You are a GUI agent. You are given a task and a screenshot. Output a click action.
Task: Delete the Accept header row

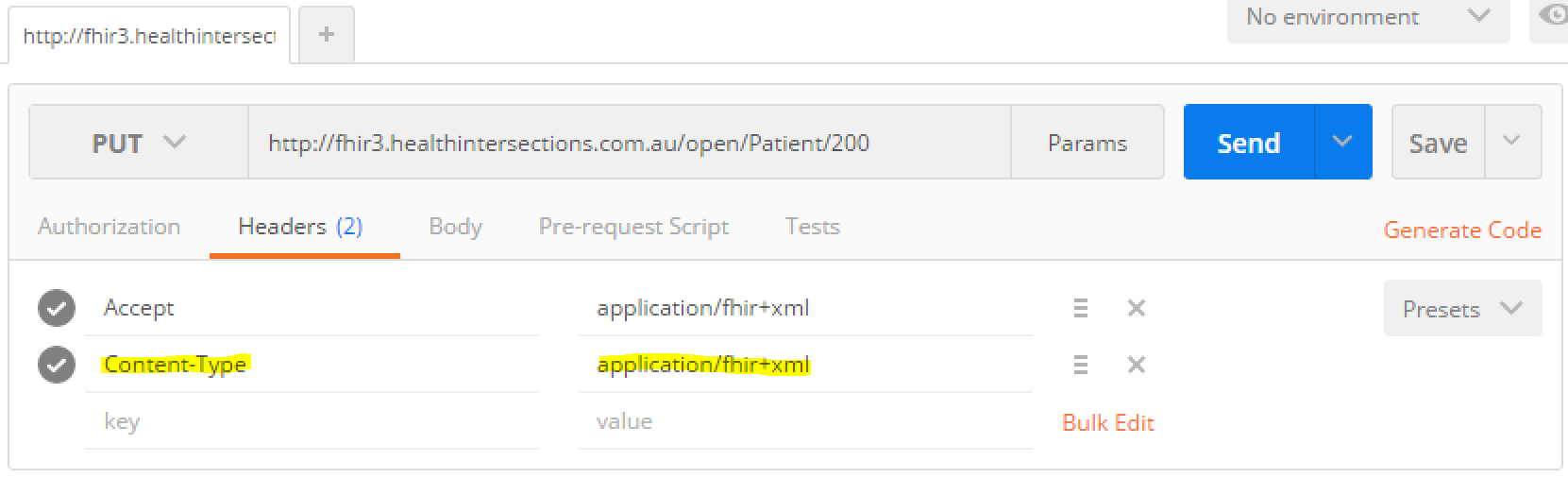click(1137, 308)
